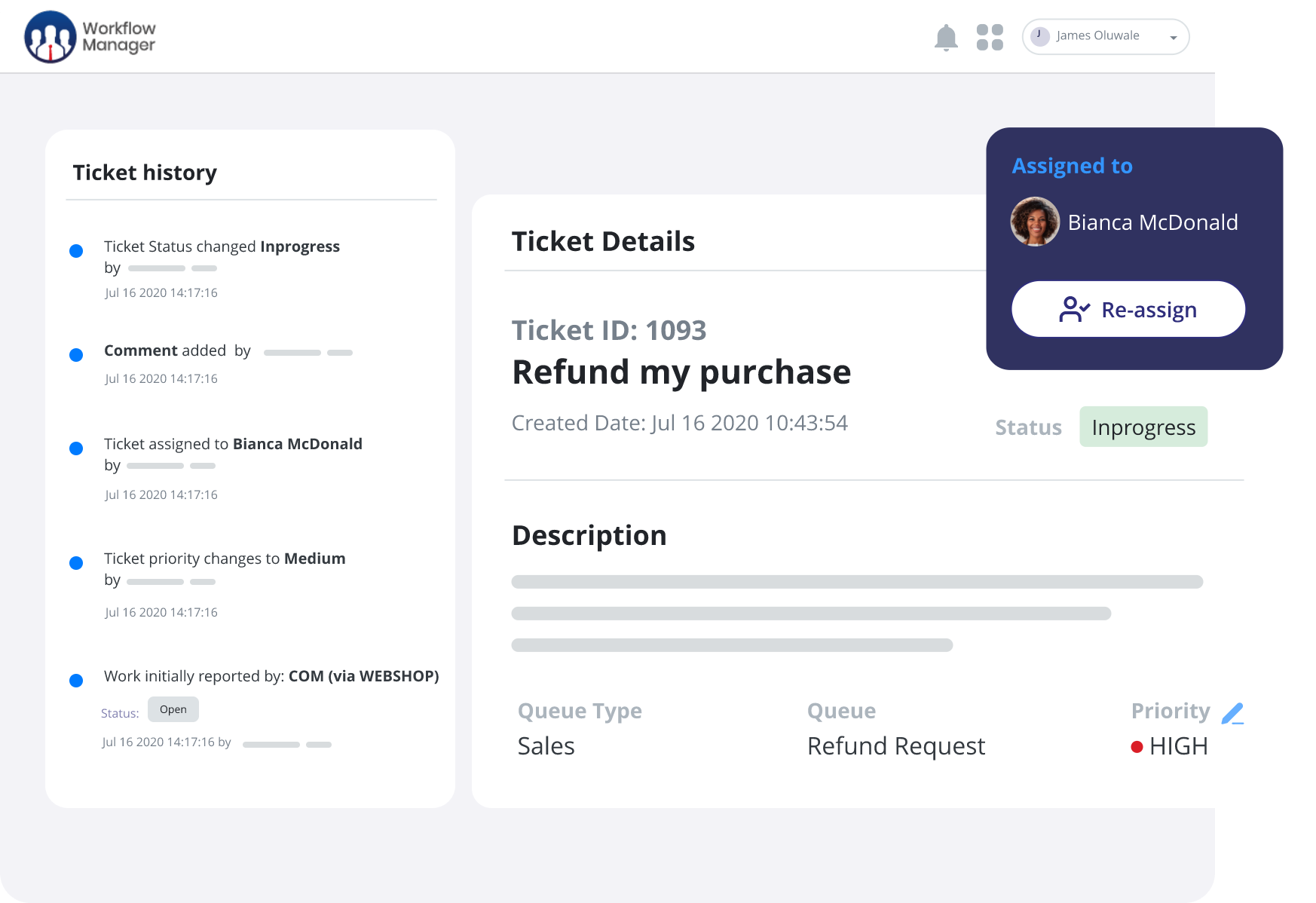Click the Inprogress status change marker

pyautogui.click(x=76, y=251)
